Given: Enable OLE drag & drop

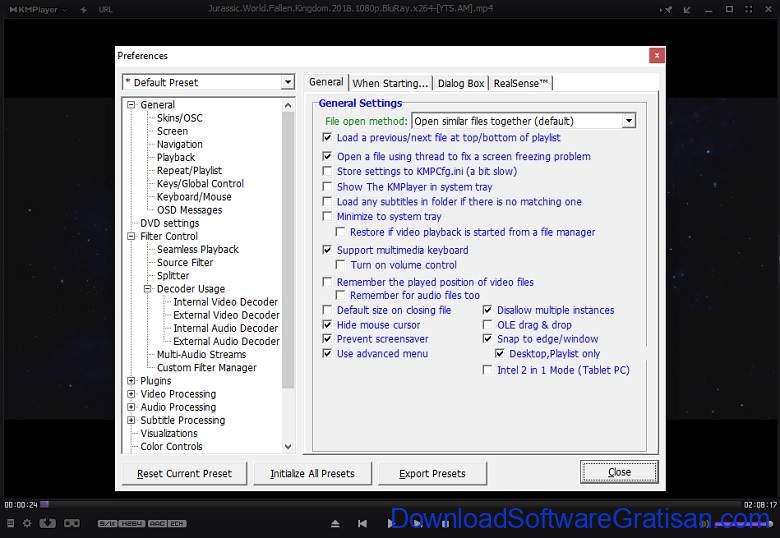Looking at the screenshot, I should tap(488, 325).
